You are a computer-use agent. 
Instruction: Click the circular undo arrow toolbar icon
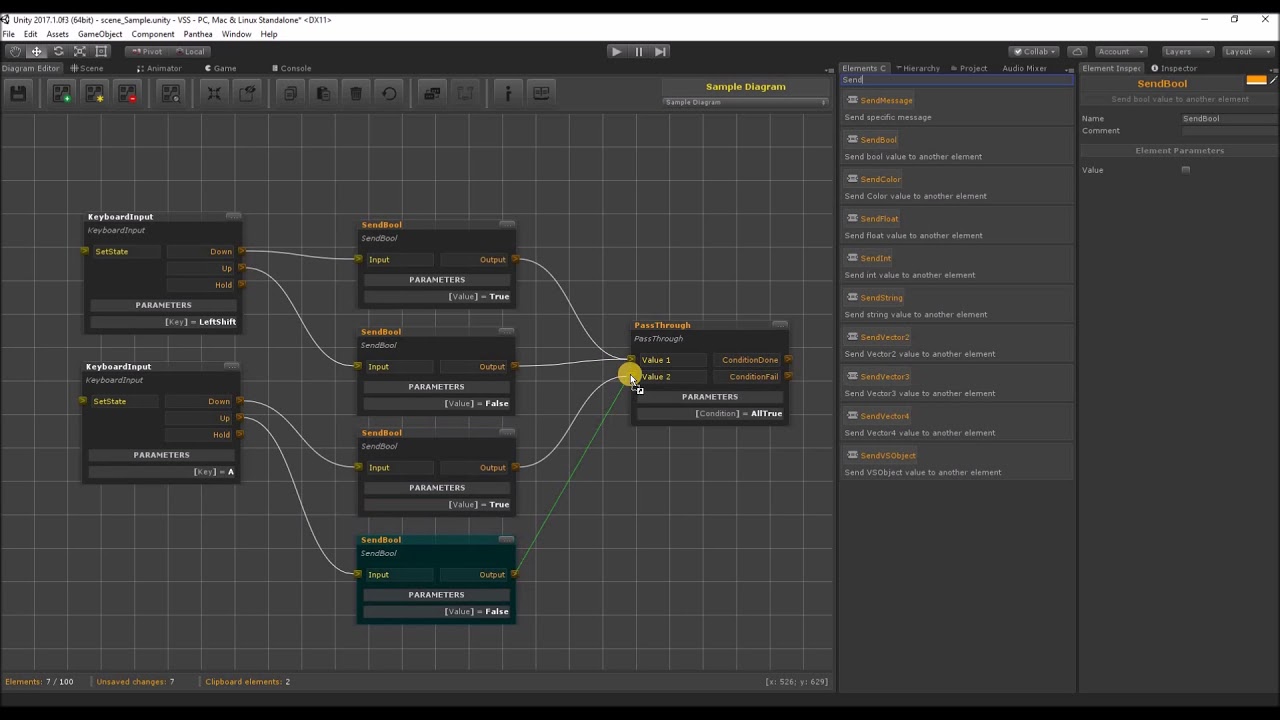pyautogui.click(x=389, y=93)
